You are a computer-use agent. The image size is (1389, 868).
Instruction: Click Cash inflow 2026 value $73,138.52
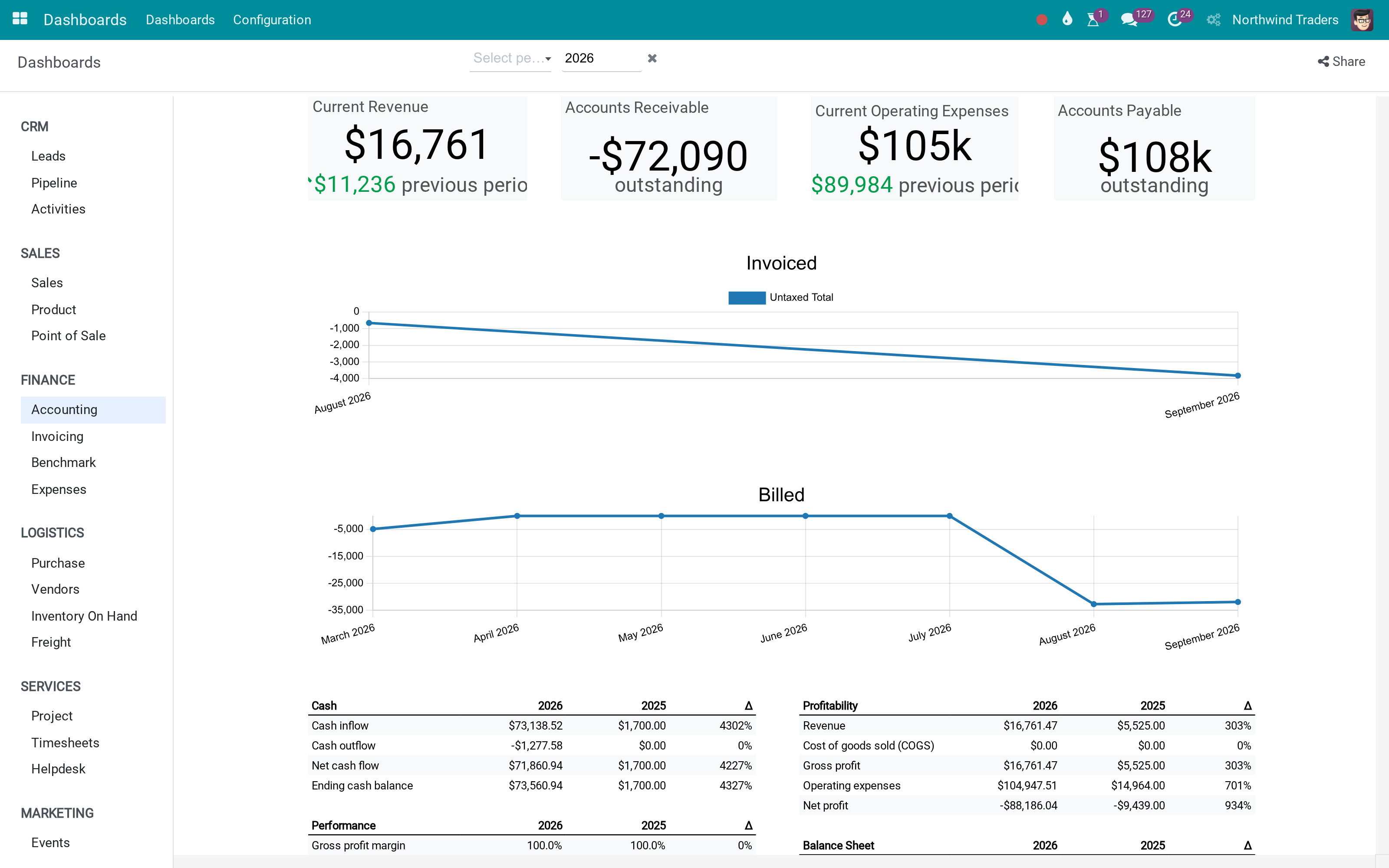click(x=536, y=726)
